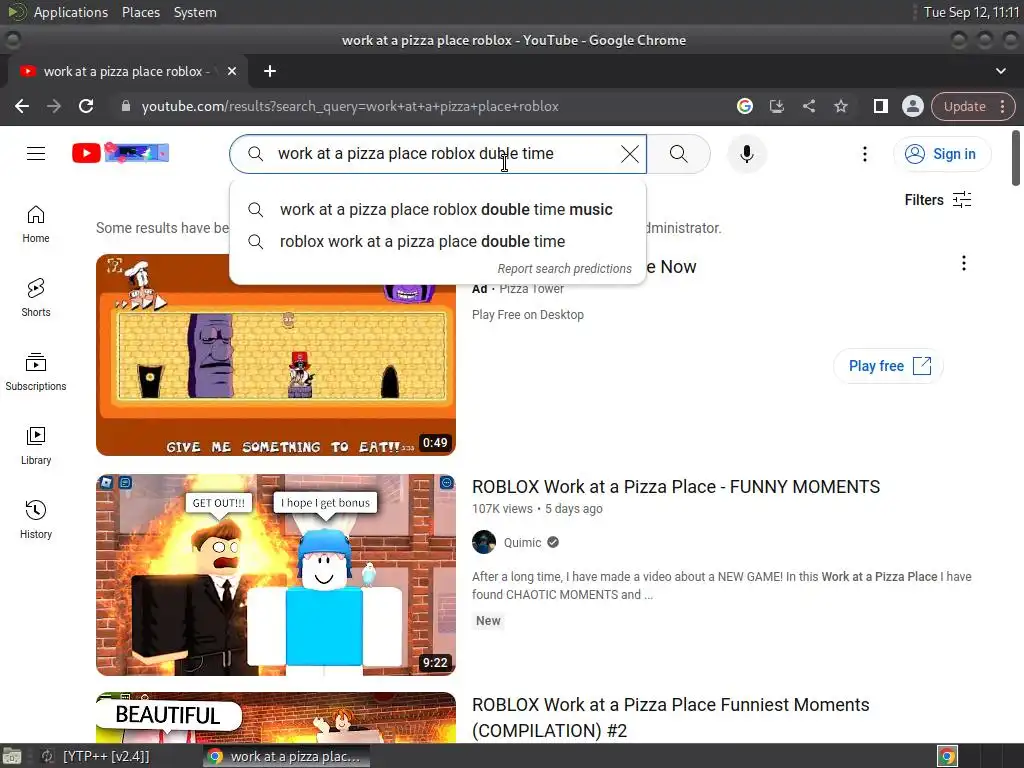The height and width of the screenshot is (768, 1024).
Task: Click the clock 'Tue Sep 12, 11:11'
Action: point(971,12)
